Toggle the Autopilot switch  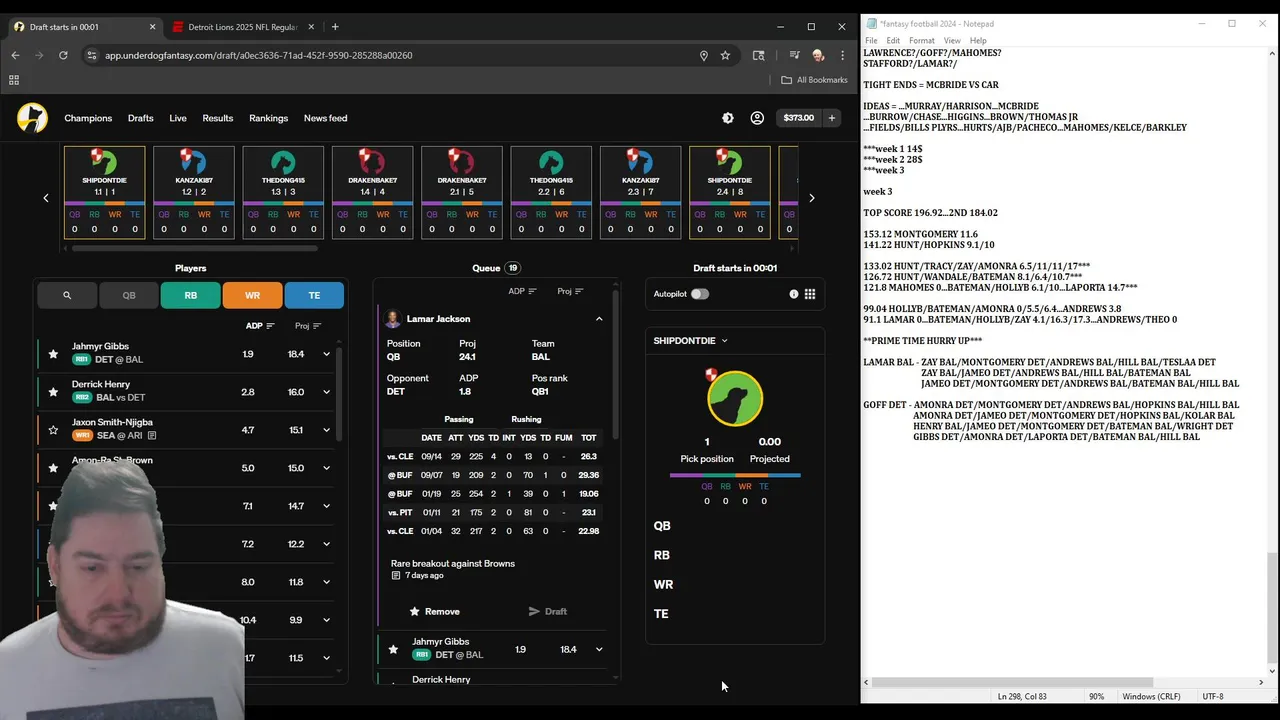click(699, 294)
